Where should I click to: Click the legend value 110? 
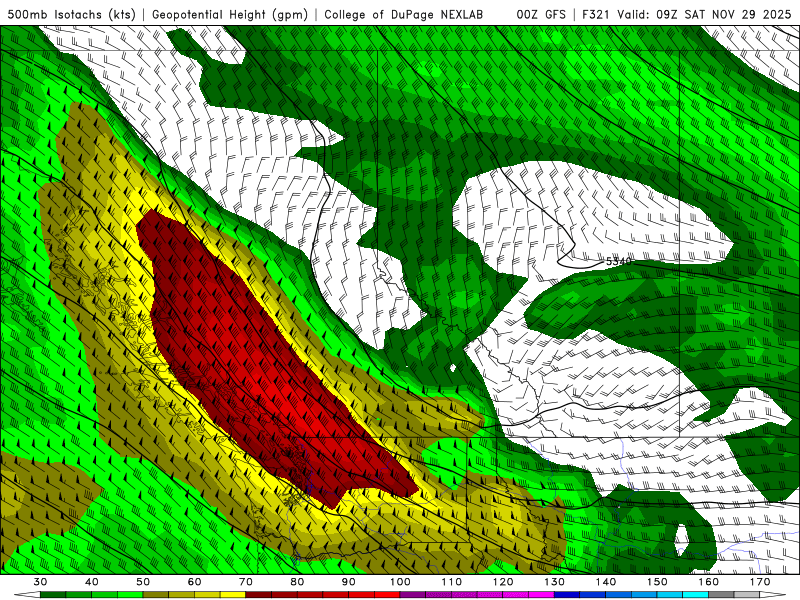pyautogui.click(x=452, y=582)
